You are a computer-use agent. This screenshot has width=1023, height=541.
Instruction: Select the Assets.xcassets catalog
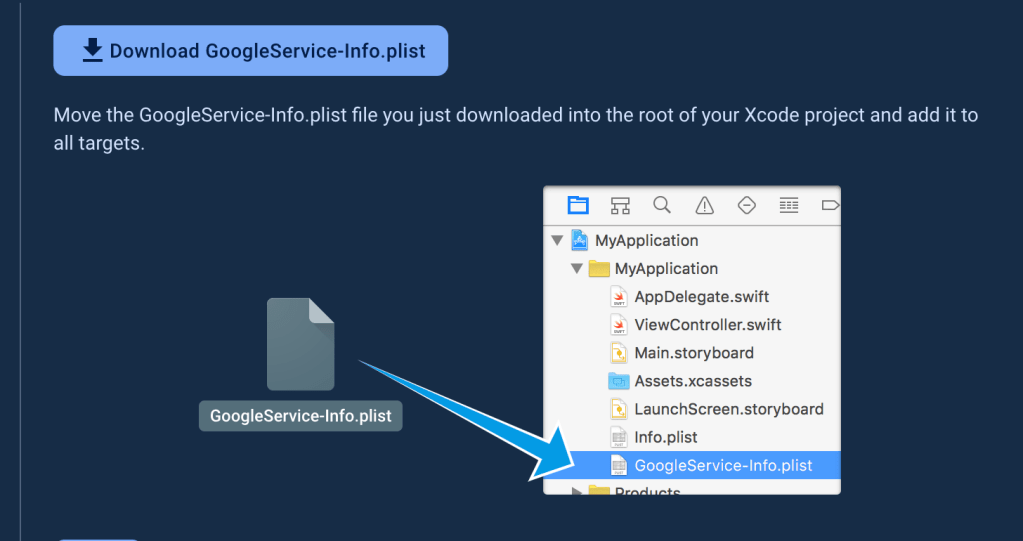click(x=692, y=381)
